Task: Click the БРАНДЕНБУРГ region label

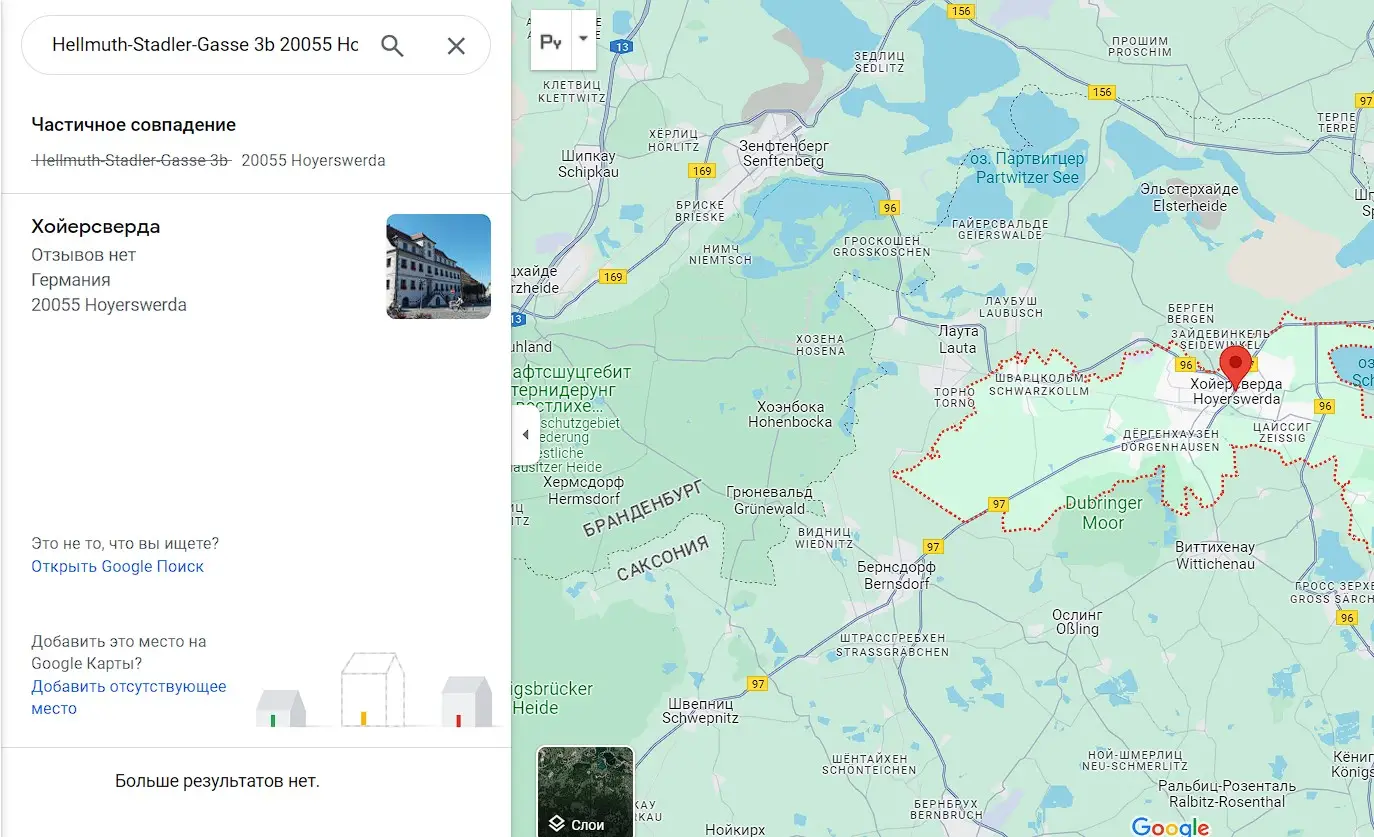Action: click(x=645, y=507)
